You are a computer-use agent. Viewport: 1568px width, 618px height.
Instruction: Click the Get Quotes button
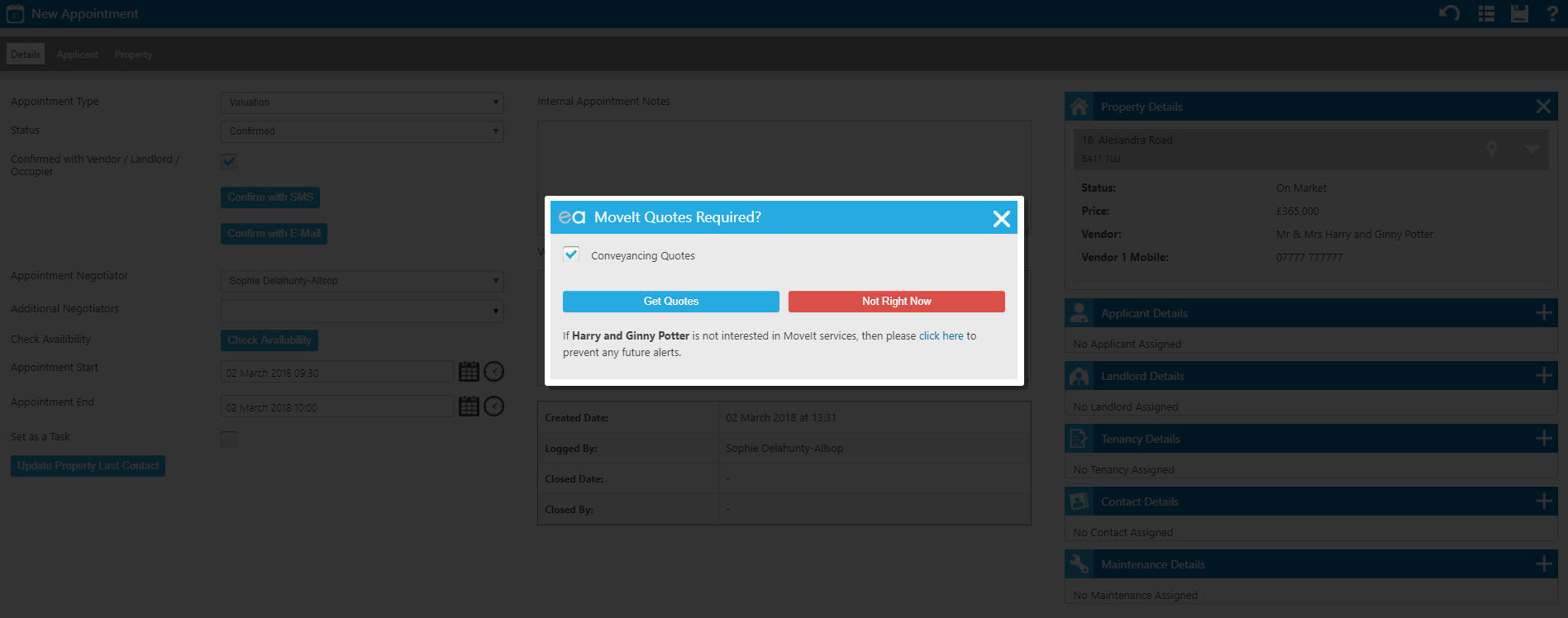(x=671, y=302)
